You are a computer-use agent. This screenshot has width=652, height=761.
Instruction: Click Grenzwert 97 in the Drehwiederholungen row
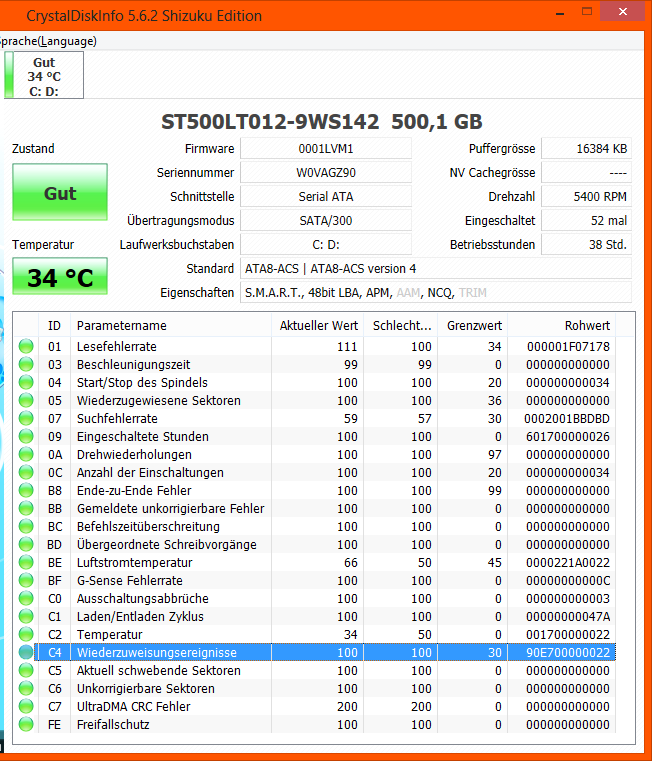click(x=495, y=454)
